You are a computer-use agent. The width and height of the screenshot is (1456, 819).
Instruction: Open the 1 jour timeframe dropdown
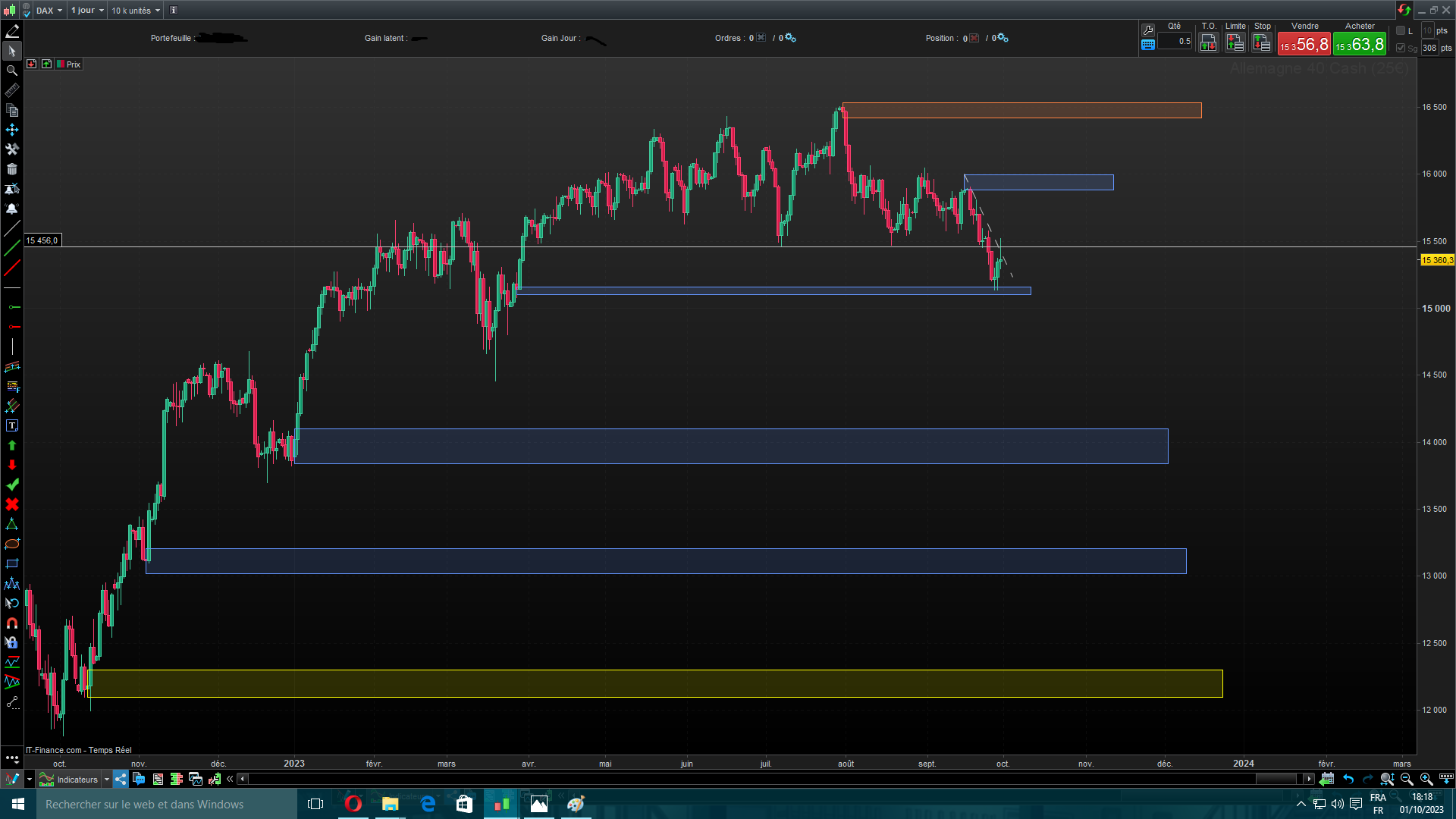(87, 10)
